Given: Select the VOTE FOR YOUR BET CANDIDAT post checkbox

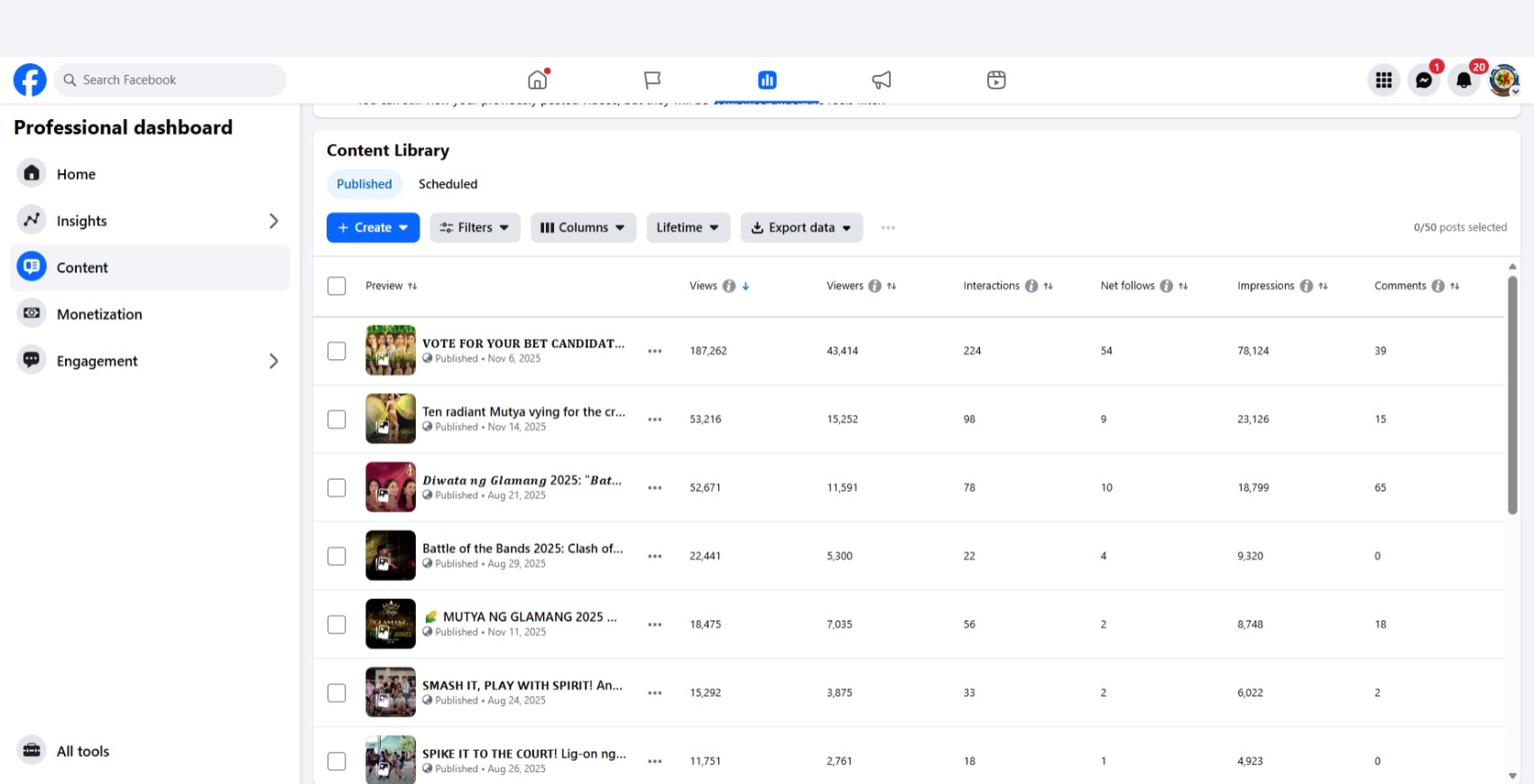Looking at the screenshot, I should tap(337, 351).
